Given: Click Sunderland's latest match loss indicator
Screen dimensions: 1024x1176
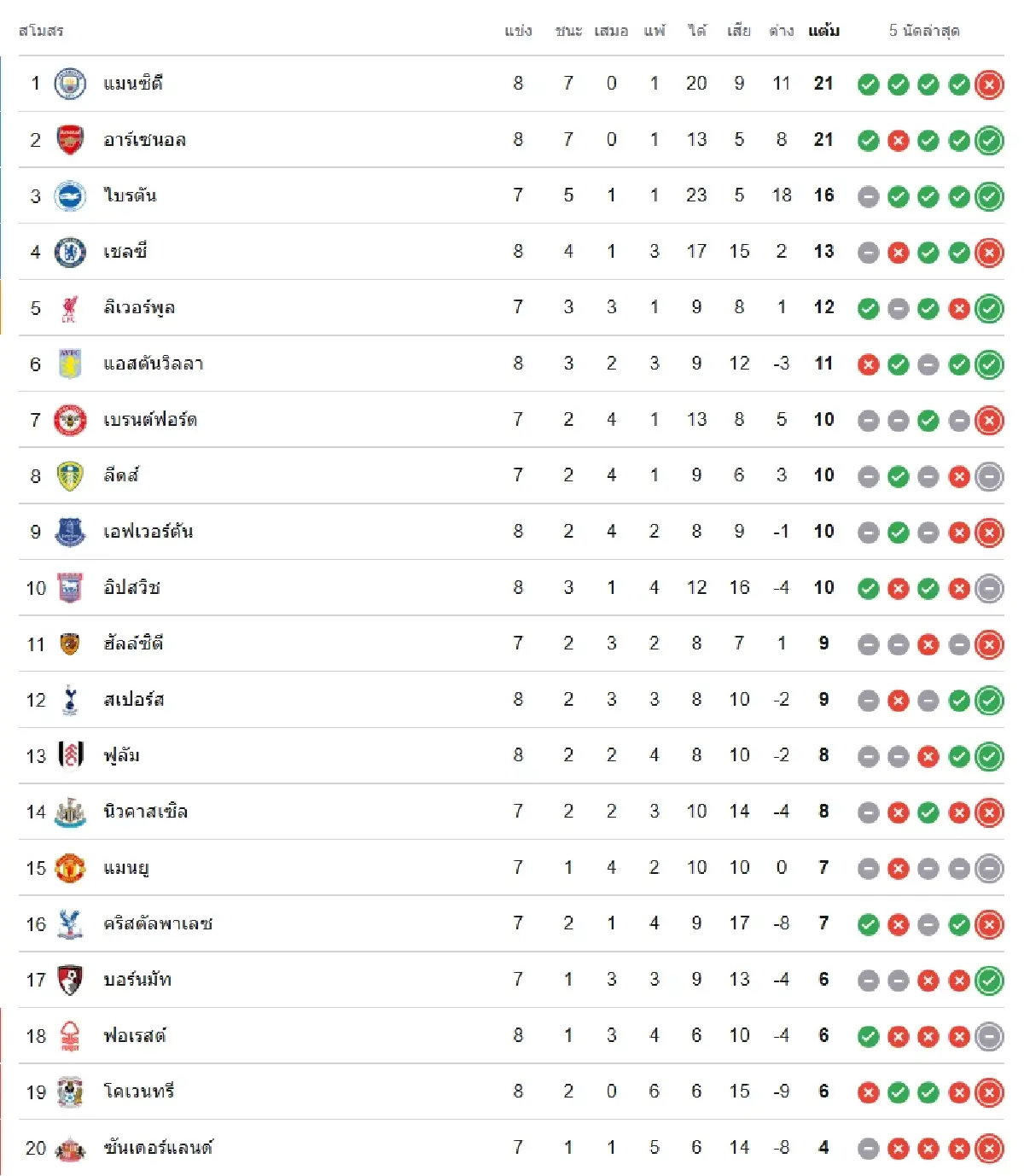Looking at the screenshot, I should [x=989, y=1148].
